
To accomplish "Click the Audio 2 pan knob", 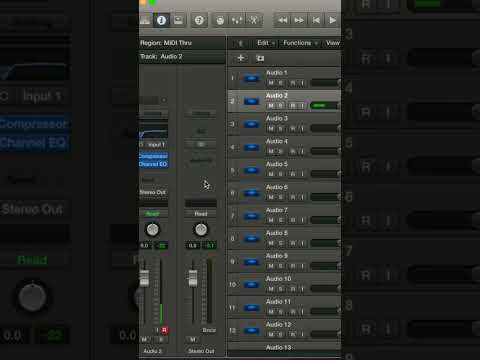I will [x=153, y=229].
